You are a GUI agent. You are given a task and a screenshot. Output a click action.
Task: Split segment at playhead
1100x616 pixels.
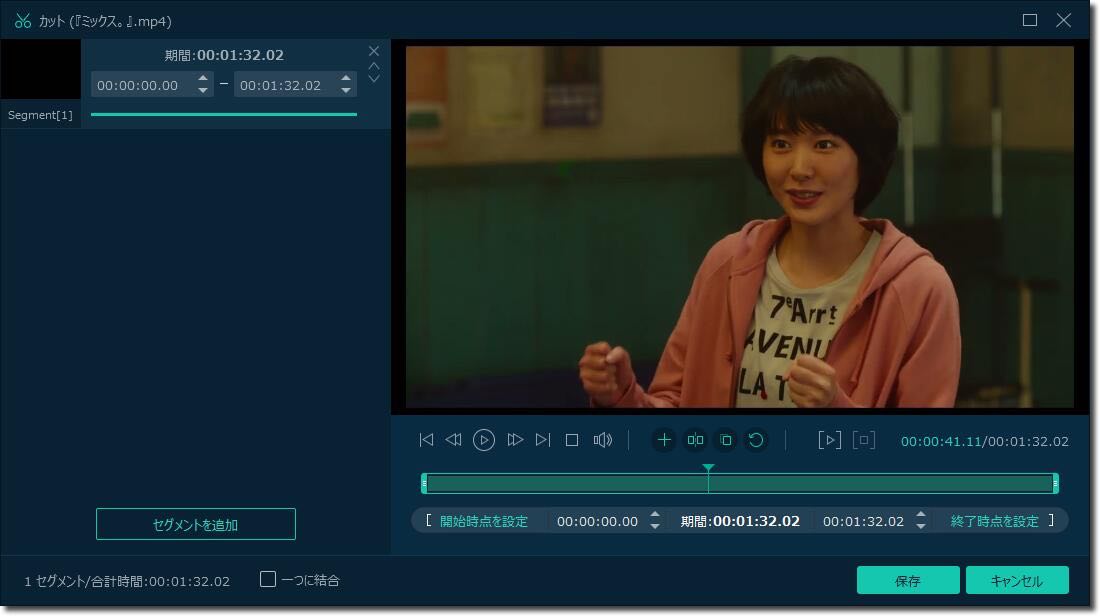[695, 440]
